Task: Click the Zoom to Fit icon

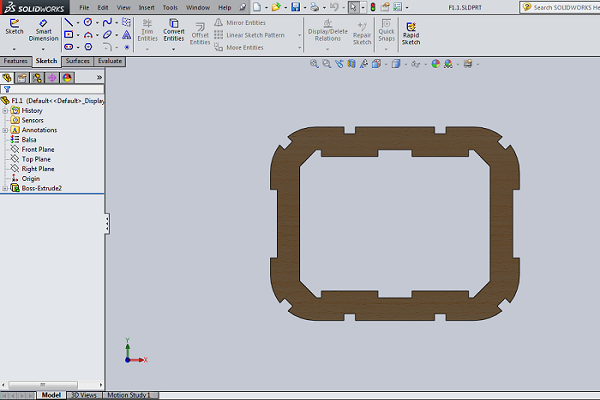Action: point(314,64)
